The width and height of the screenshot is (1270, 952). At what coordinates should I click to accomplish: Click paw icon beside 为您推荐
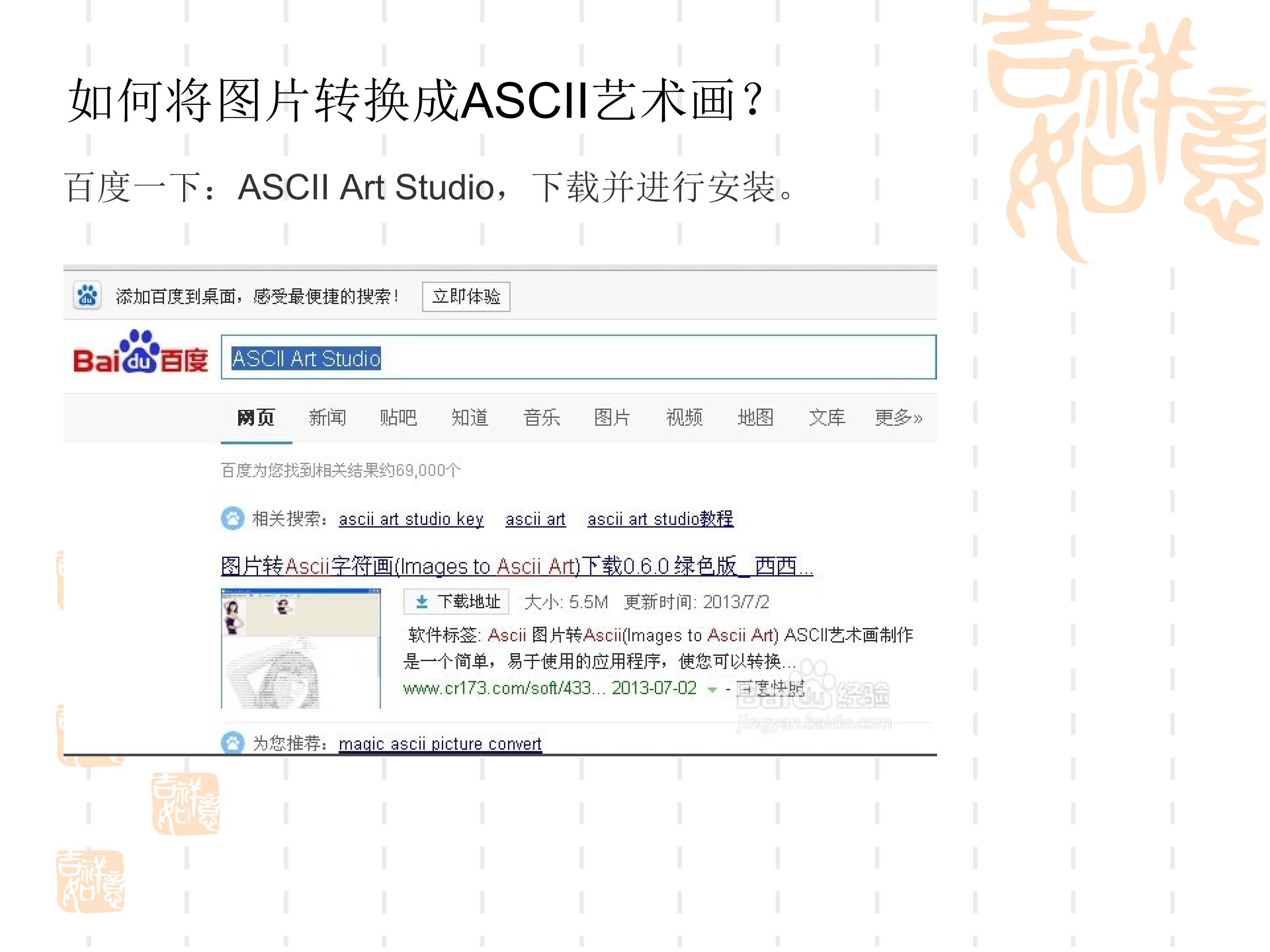tap(232, 743)
